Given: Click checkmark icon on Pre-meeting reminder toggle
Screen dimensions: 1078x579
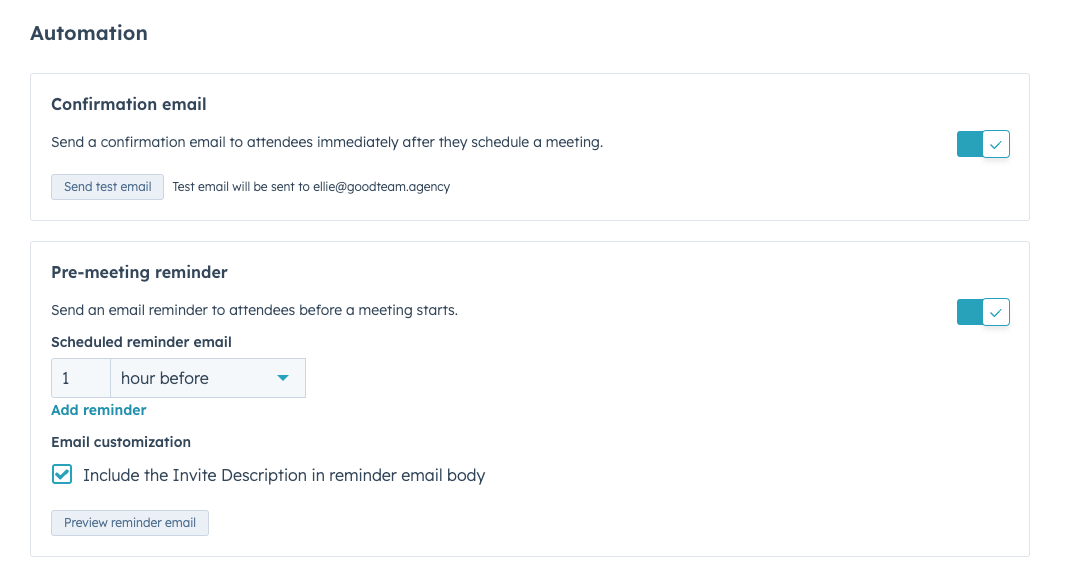Looking at the screenshot, I should click(996, 312).
